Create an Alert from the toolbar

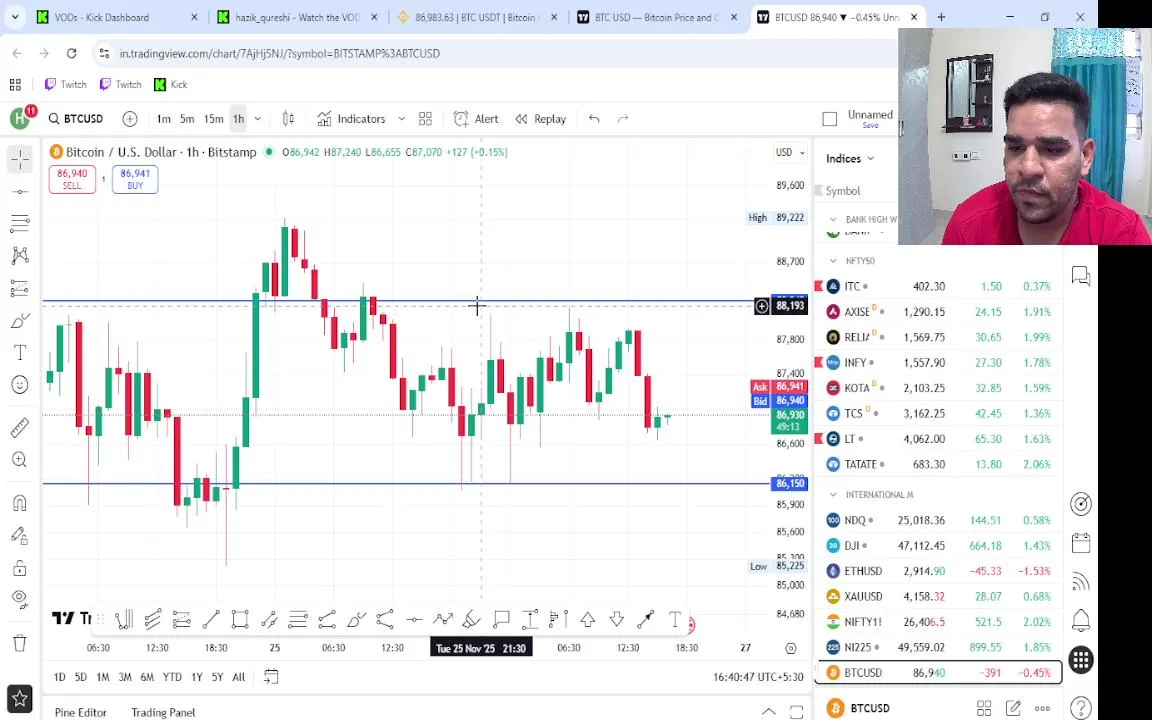click(x=476, y=119)
